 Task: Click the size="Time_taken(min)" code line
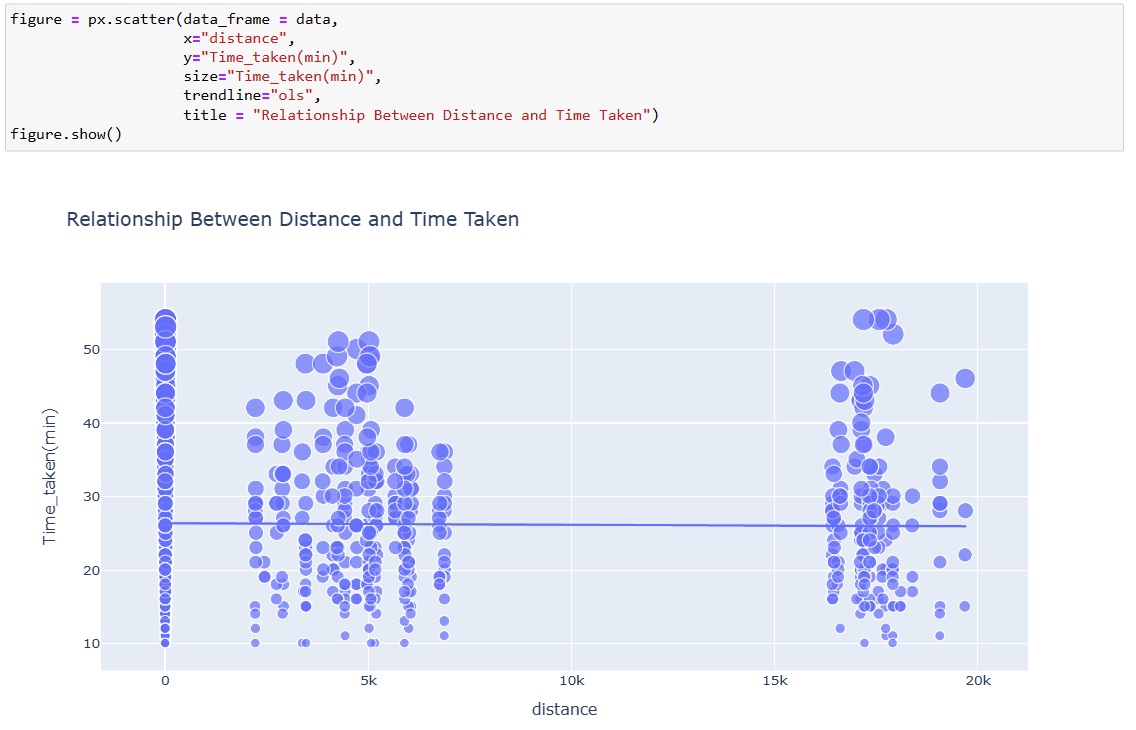click(x=282, y=76)
